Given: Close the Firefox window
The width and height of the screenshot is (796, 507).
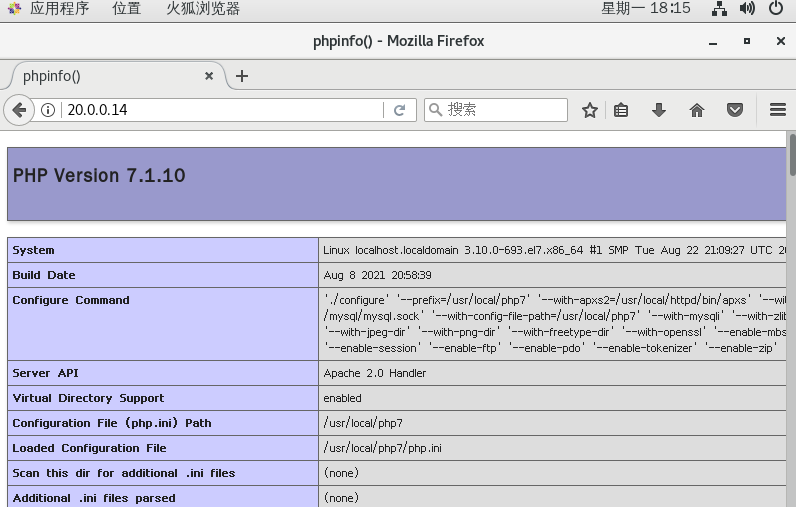Looking at the screenshot, I should (781, 41).
